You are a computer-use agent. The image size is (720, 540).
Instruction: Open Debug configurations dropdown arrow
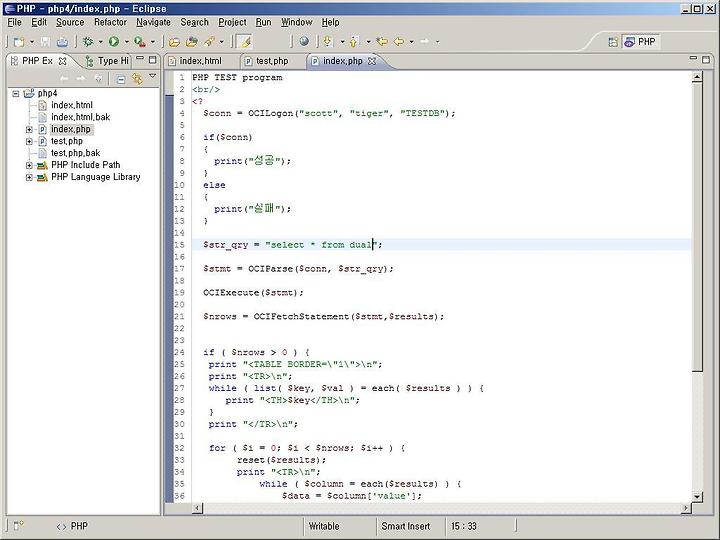pyautogui.click(x=101, y=42)
